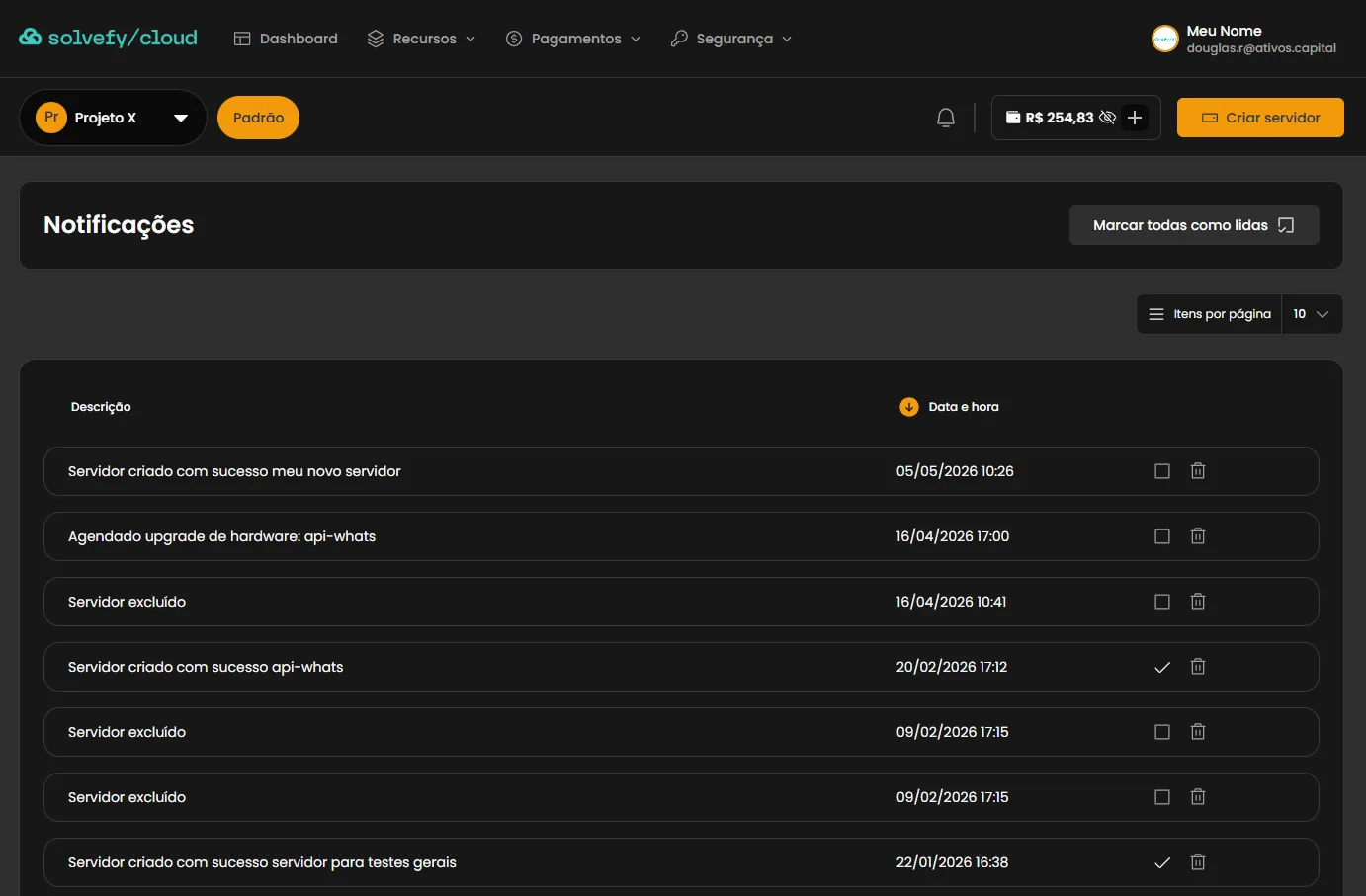This screenshot has width=1366, height=896.
Task: Click the Itens por página list icon
Action: pos(1156,314)
